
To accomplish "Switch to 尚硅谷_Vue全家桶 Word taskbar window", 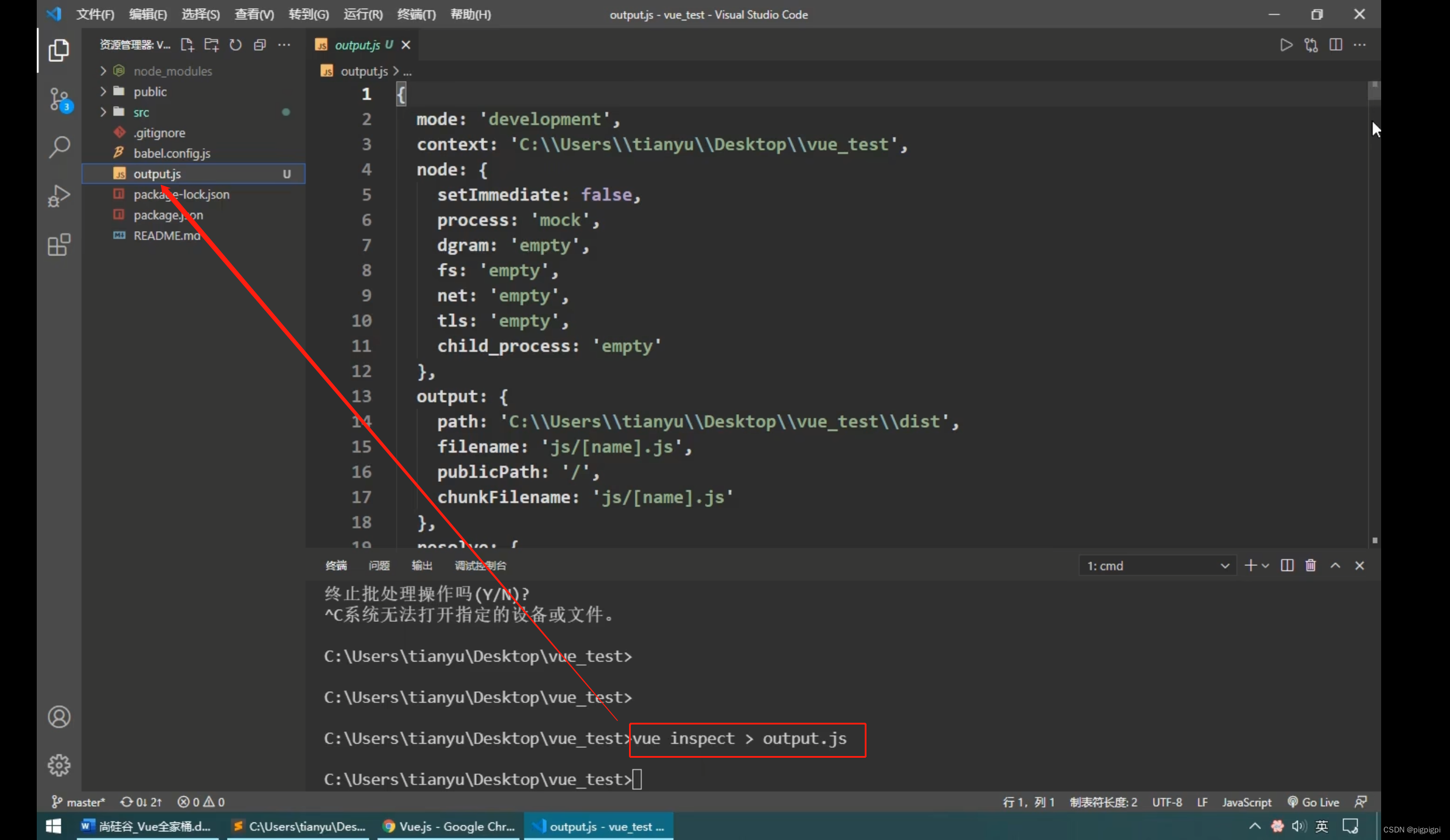I will point(147,826).
